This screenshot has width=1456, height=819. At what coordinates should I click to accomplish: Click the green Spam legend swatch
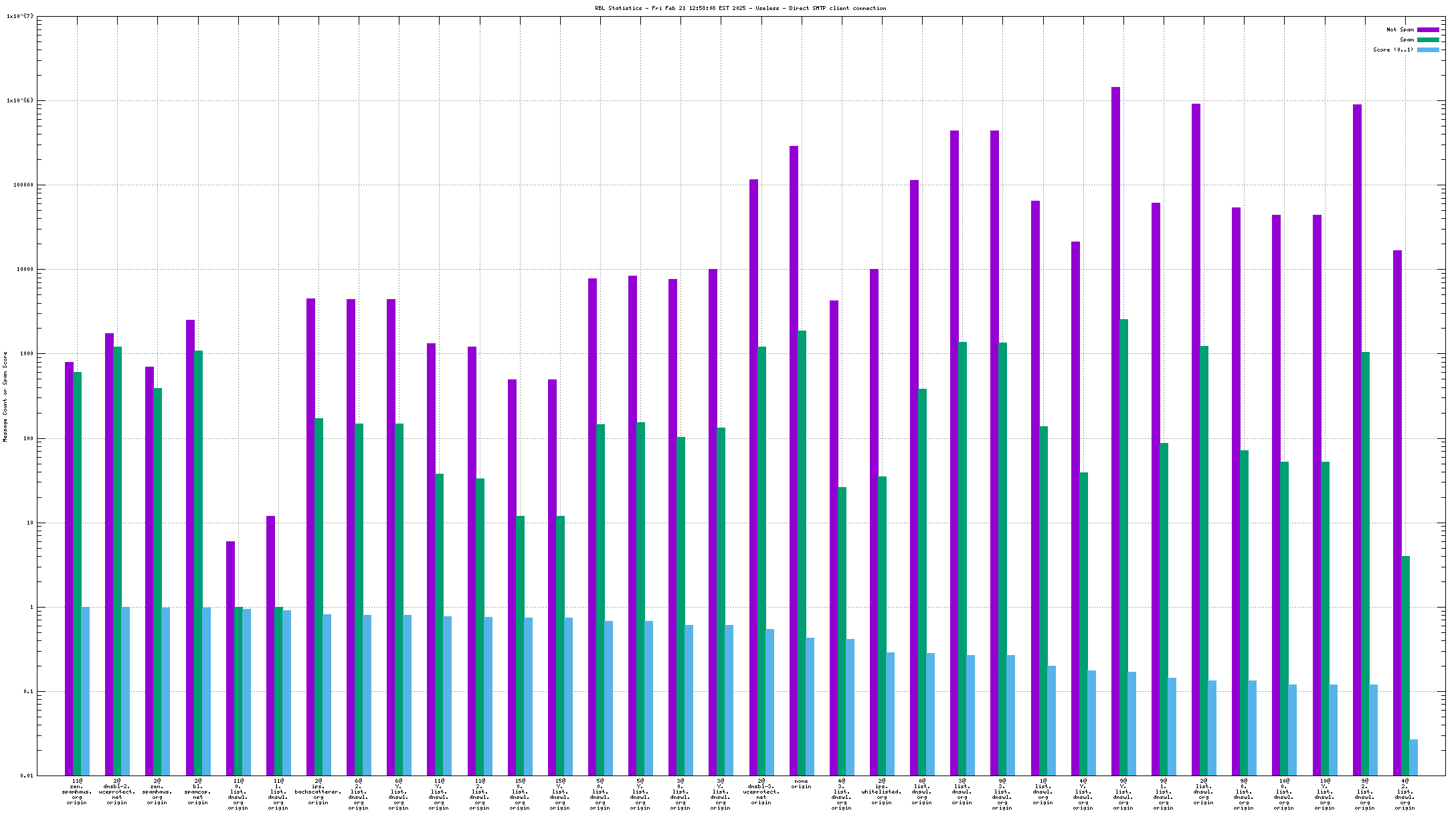tap(1428, 39)
